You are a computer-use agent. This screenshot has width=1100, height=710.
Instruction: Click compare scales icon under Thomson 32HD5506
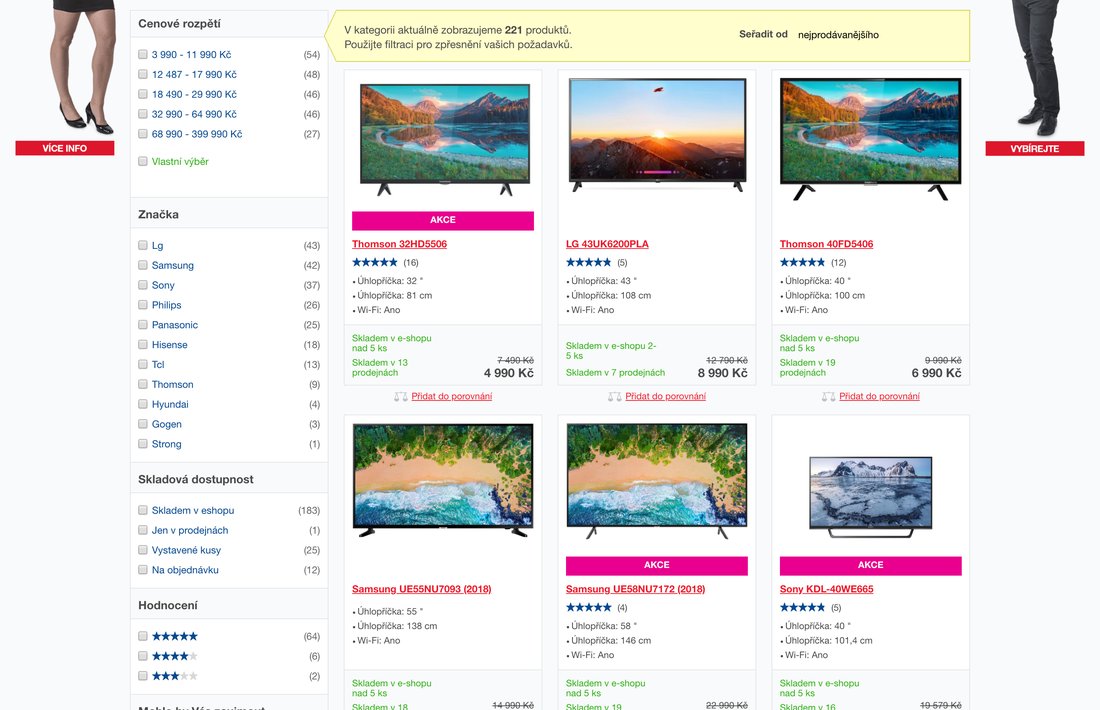point(401,397)
